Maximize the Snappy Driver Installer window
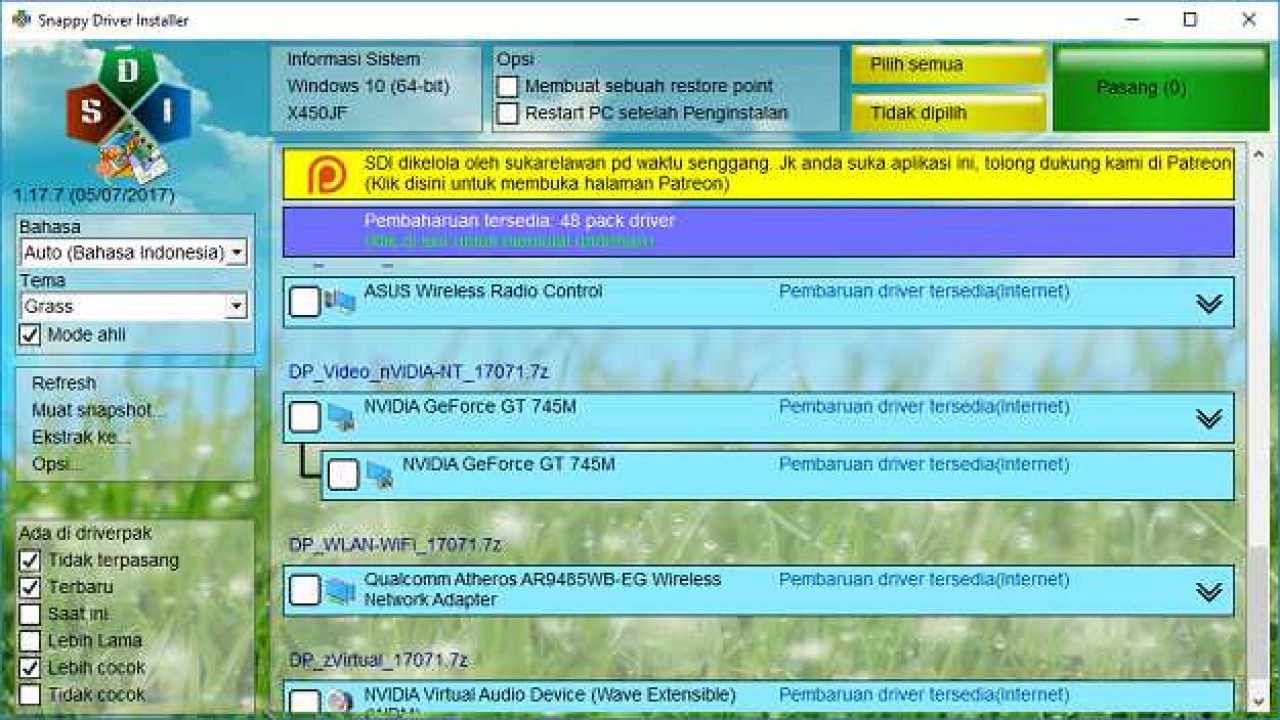This screenshot has width=1280, height=720. (1190, 19)
